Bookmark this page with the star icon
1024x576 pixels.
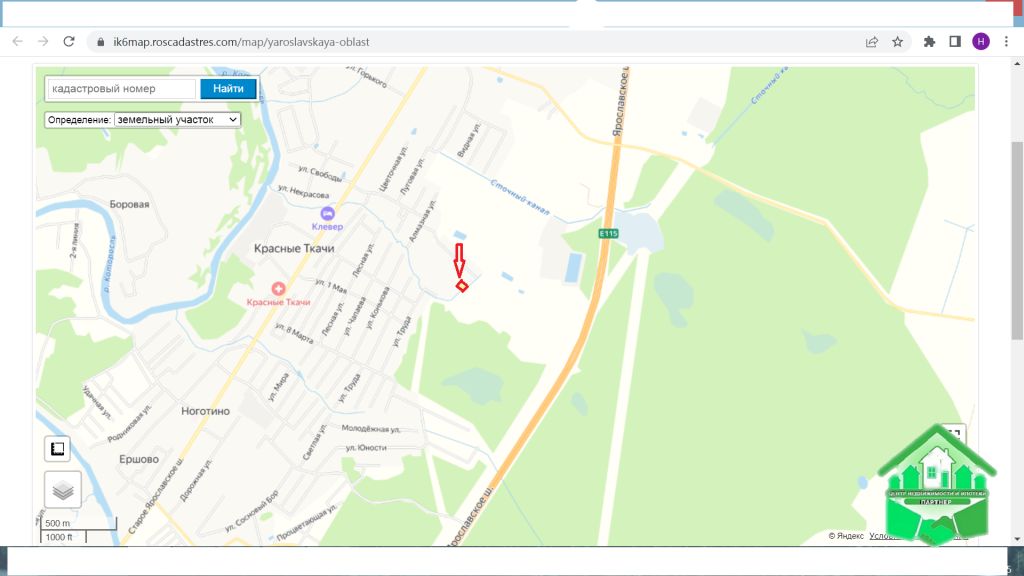898,41
